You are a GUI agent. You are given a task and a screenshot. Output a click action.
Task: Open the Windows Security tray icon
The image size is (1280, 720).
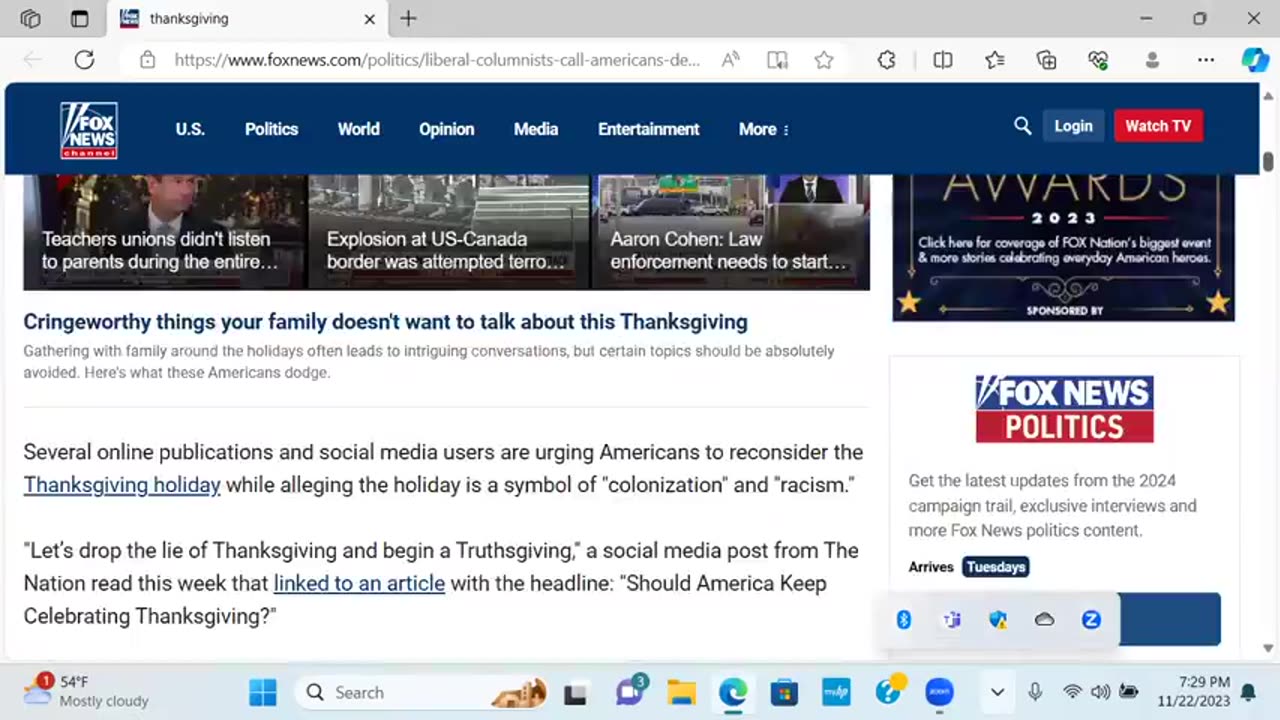tap(998, 620)
